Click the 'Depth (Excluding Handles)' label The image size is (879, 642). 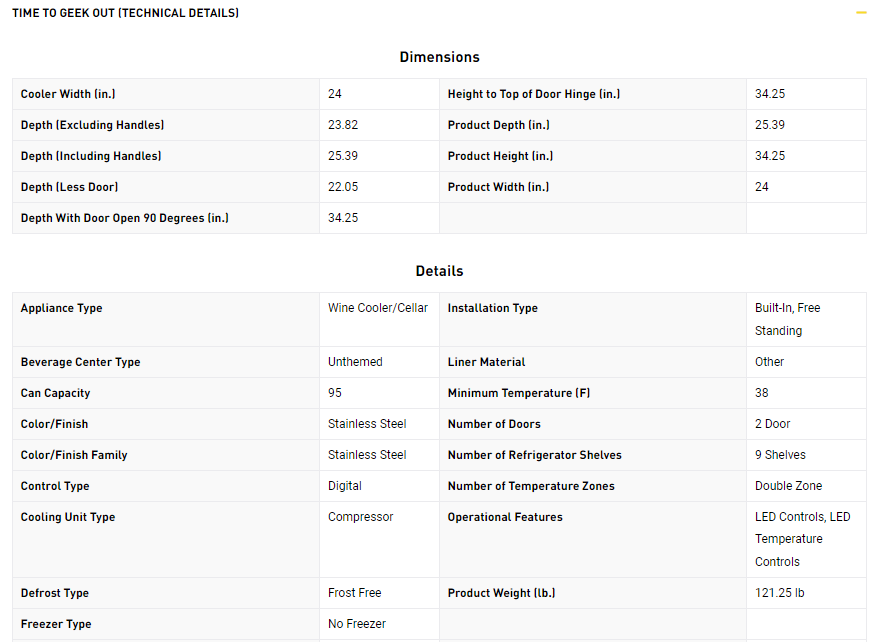click(92, 125)
